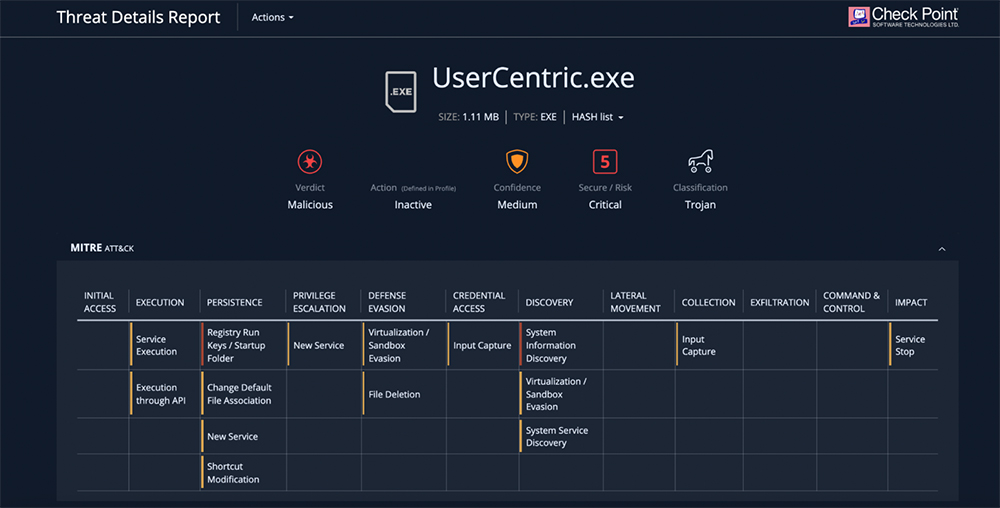Click Input Capture under Credential Access

click(482, 345)
